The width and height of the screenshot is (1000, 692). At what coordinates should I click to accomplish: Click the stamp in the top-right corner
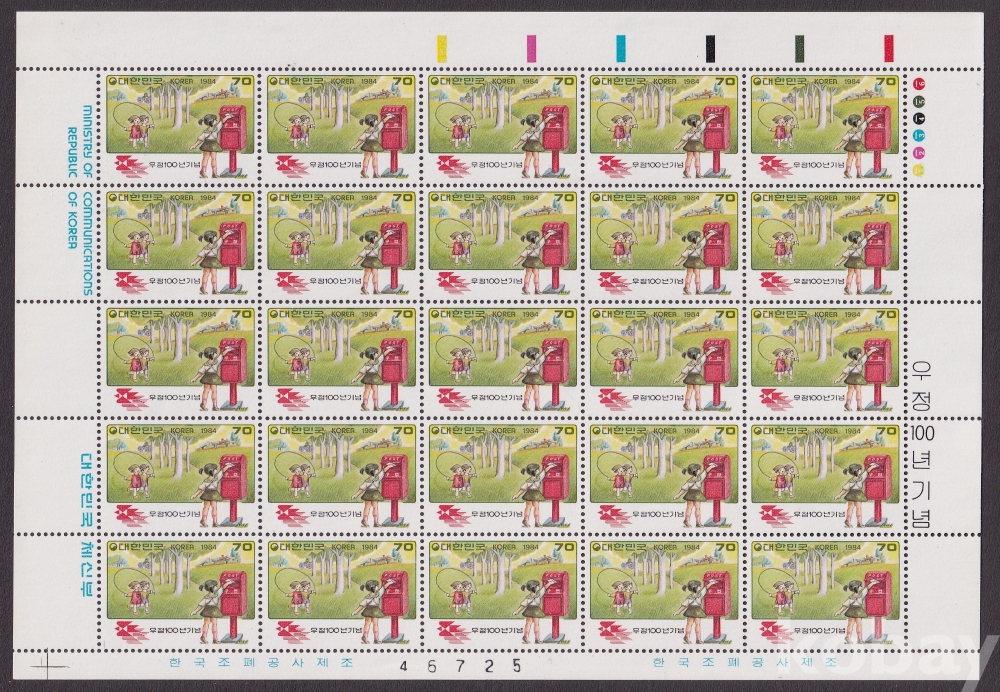(825, 125)
